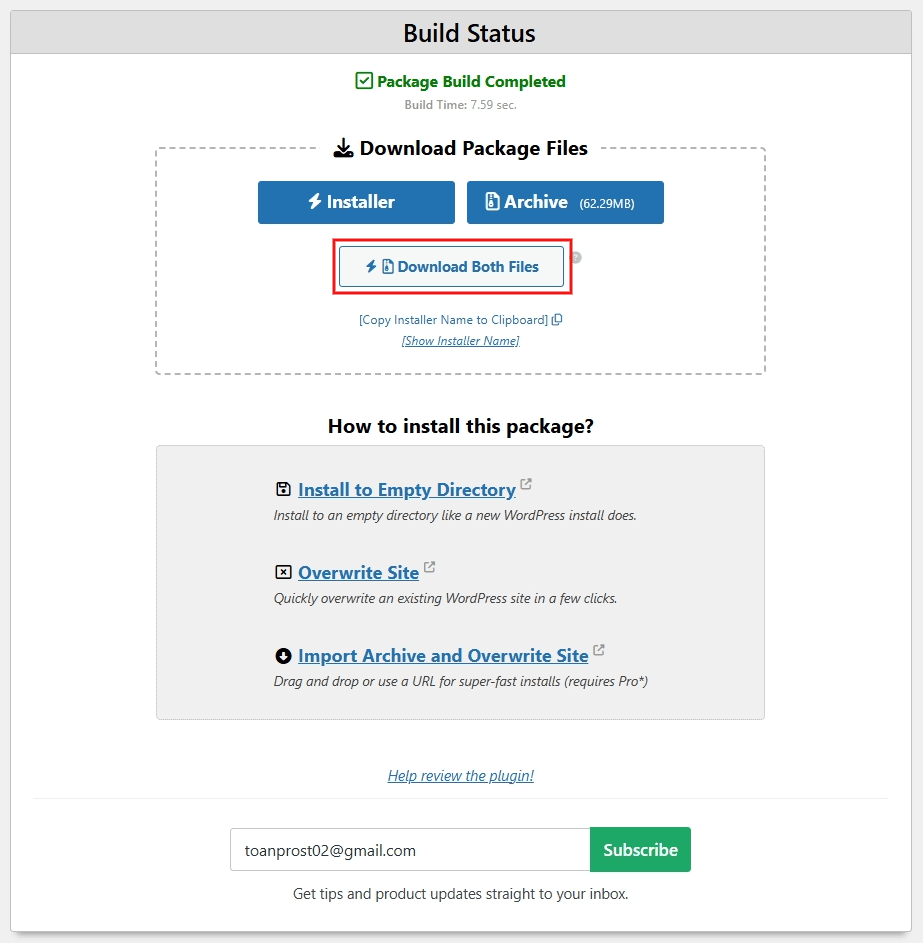The image size is (923, 943).
Task: Click external link icon after Import Archive and Overwrite Site
Action: point(599,651)
